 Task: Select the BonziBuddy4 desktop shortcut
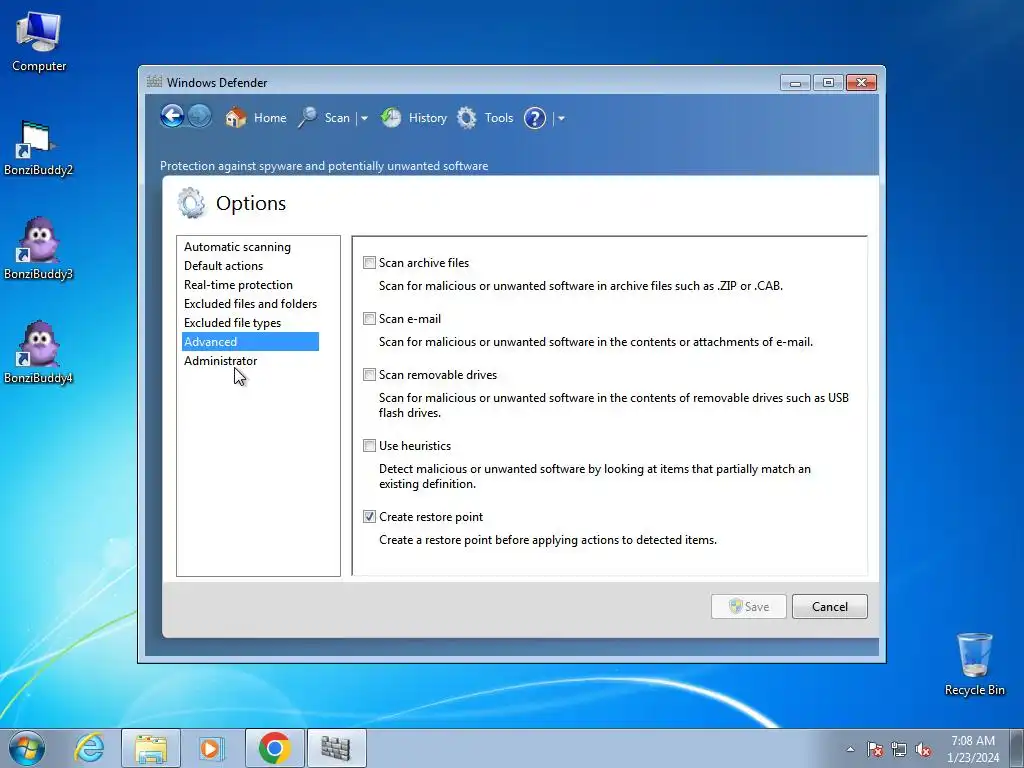(39, 353)
